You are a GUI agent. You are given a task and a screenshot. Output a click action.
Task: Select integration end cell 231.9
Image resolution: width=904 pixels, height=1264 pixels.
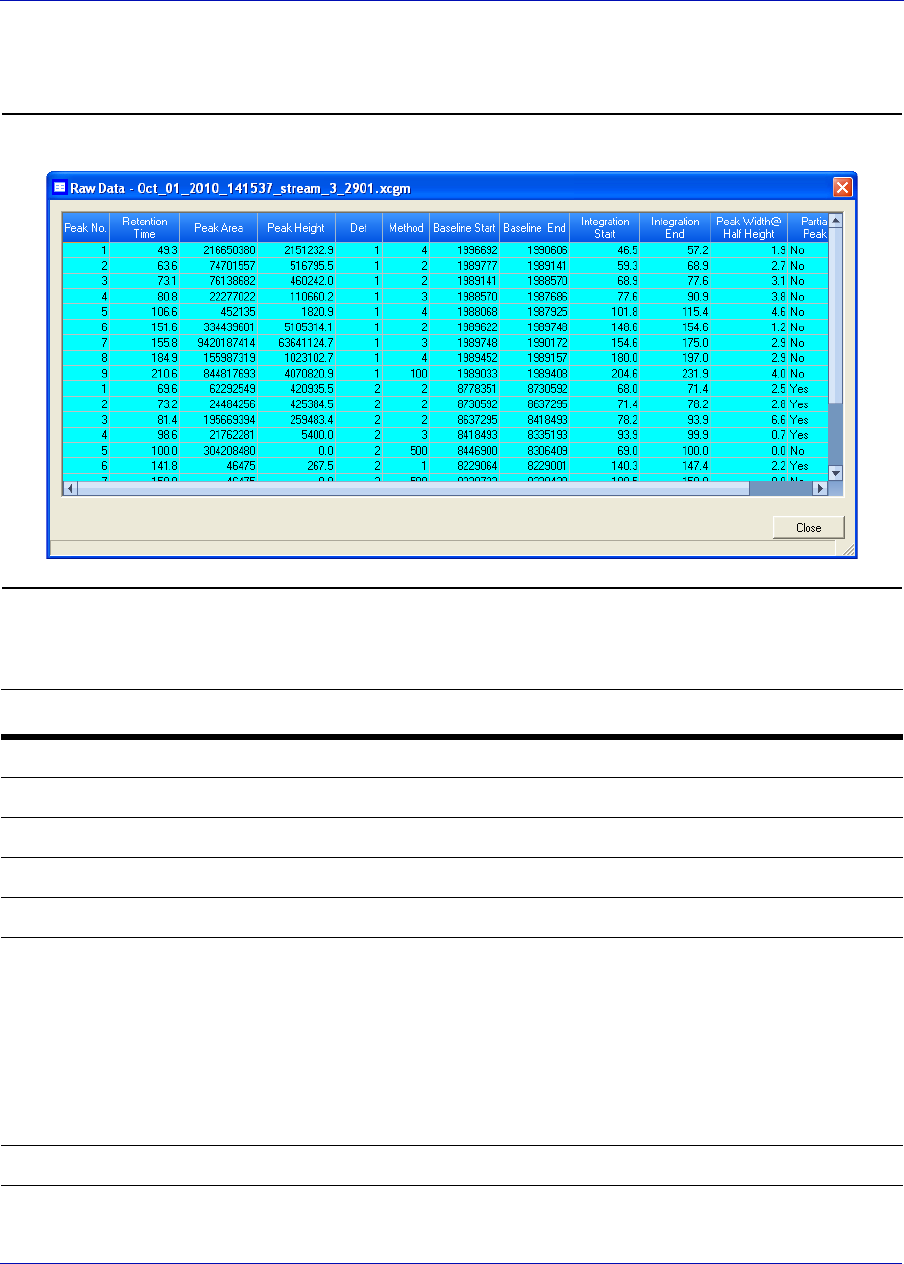pyautogui.click(x=676, y=374)
